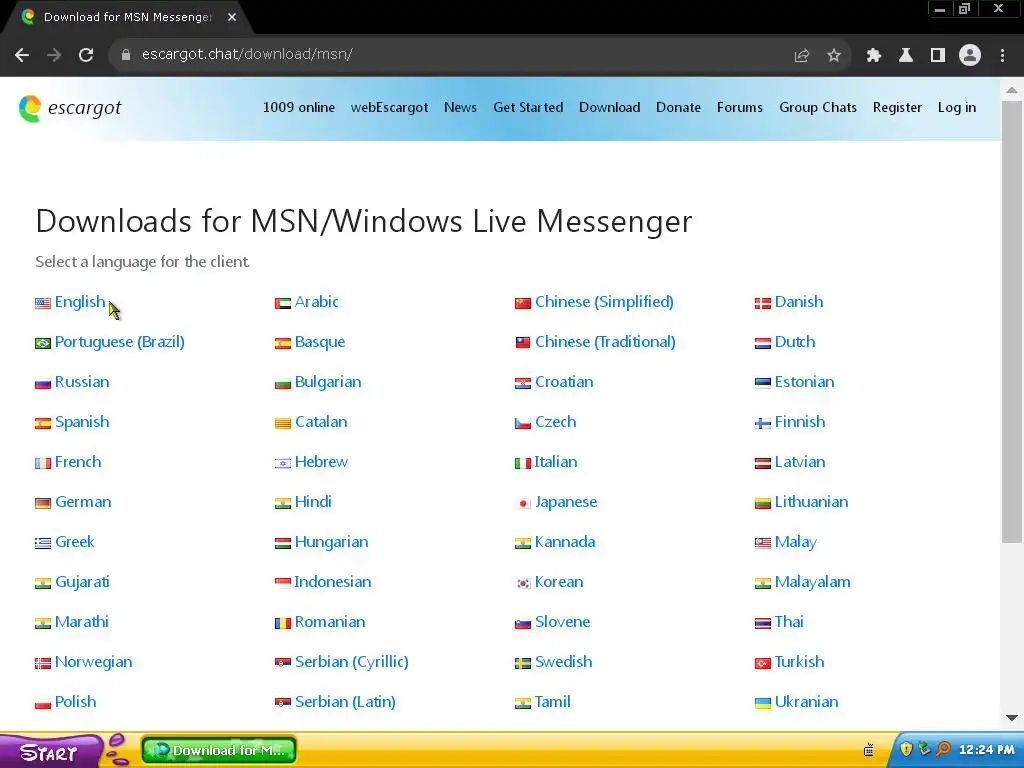Select French language download

pyautogui.click(x=78, y=462)
